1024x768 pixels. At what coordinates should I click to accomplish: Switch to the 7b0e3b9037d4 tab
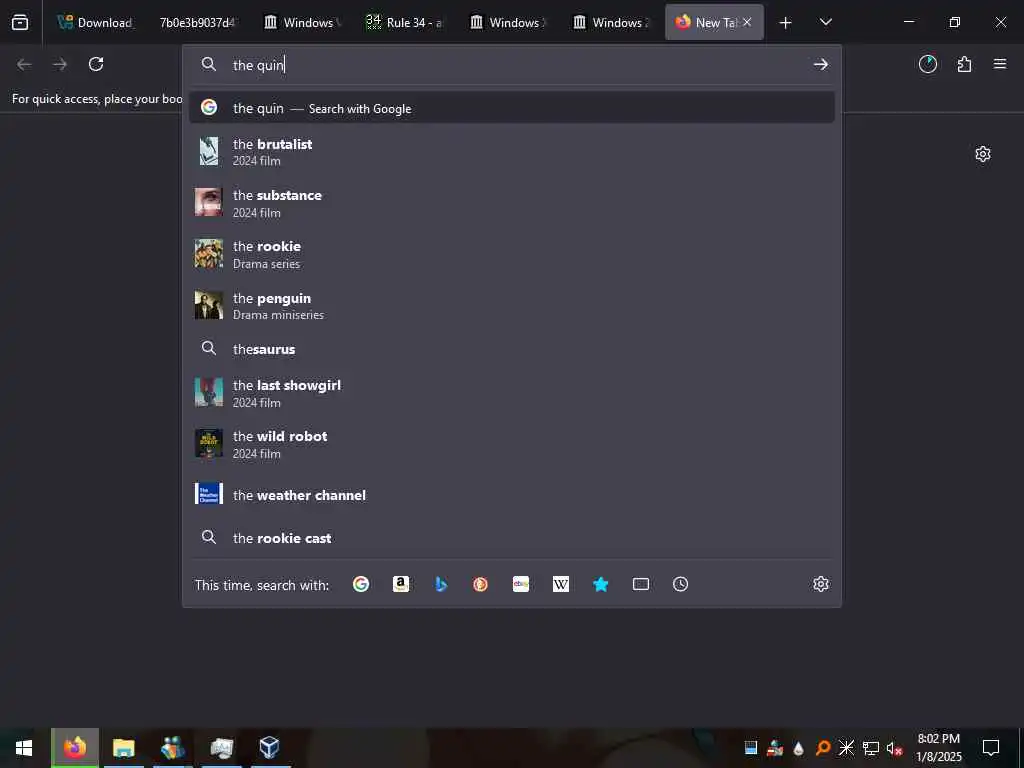click(x=197, y=22)
